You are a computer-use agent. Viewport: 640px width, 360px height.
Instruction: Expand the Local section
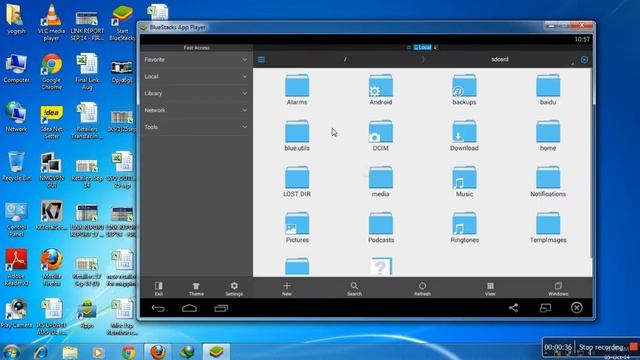pyautogui.click(x=196, y=76)
